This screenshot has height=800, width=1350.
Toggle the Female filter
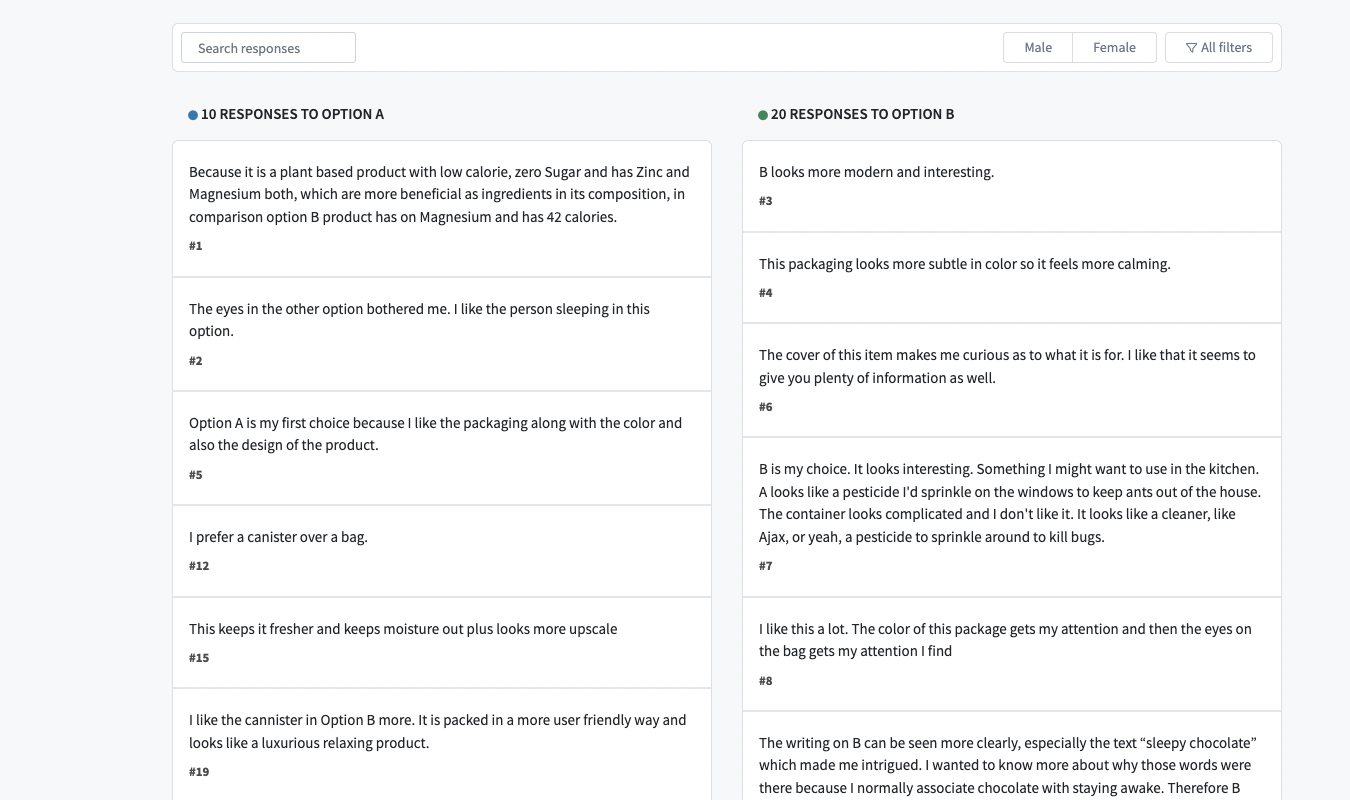pos(1114,47)
